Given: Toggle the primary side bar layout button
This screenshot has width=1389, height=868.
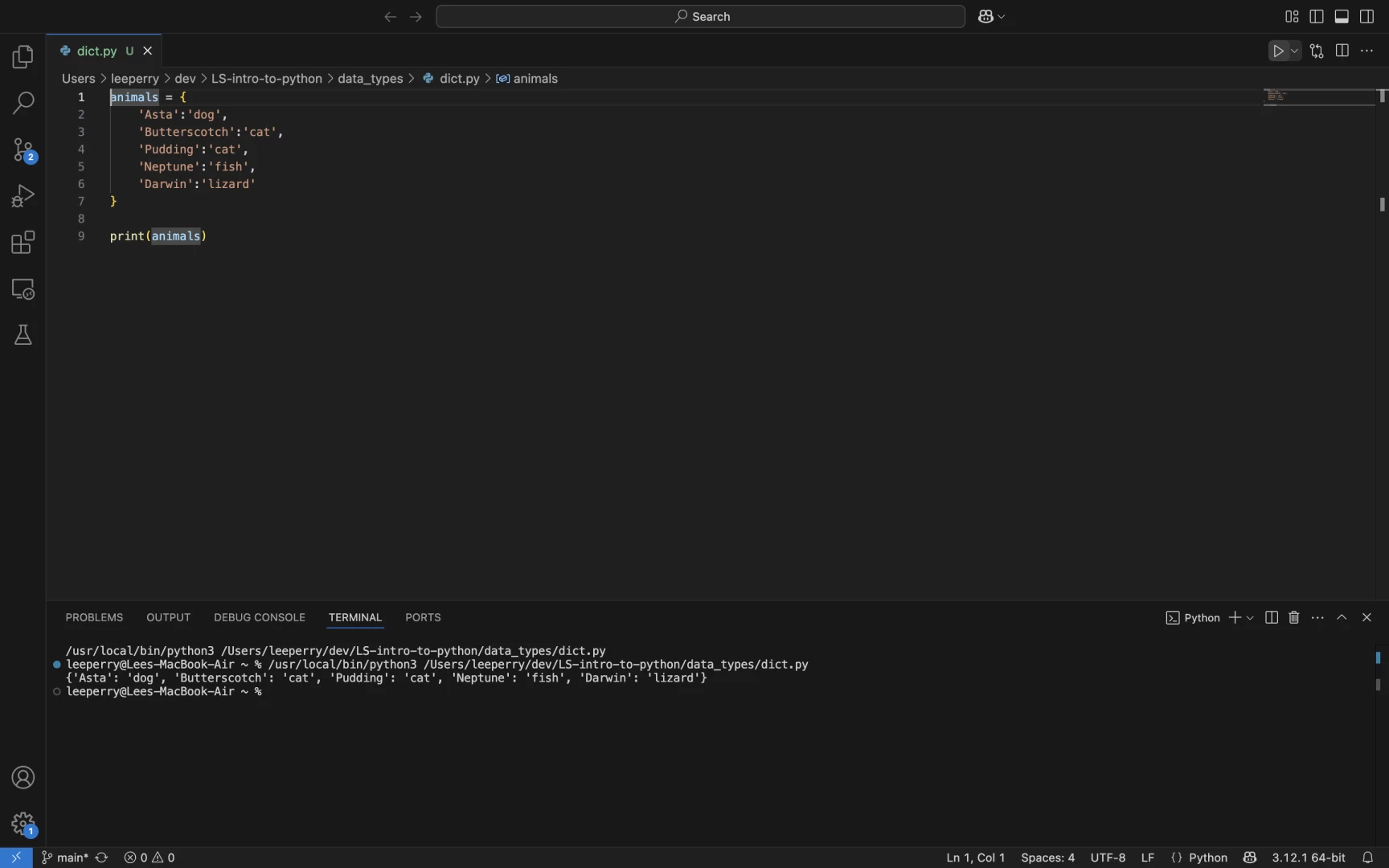Looking at the screenshot, I should pos(1317,17).
